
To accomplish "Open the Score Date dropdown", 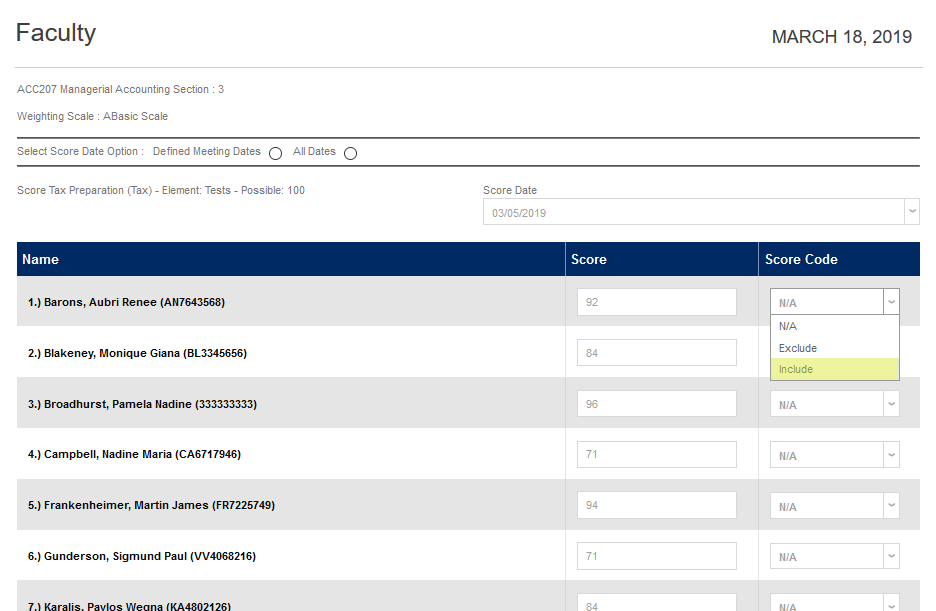I will (x=700, y=212).
